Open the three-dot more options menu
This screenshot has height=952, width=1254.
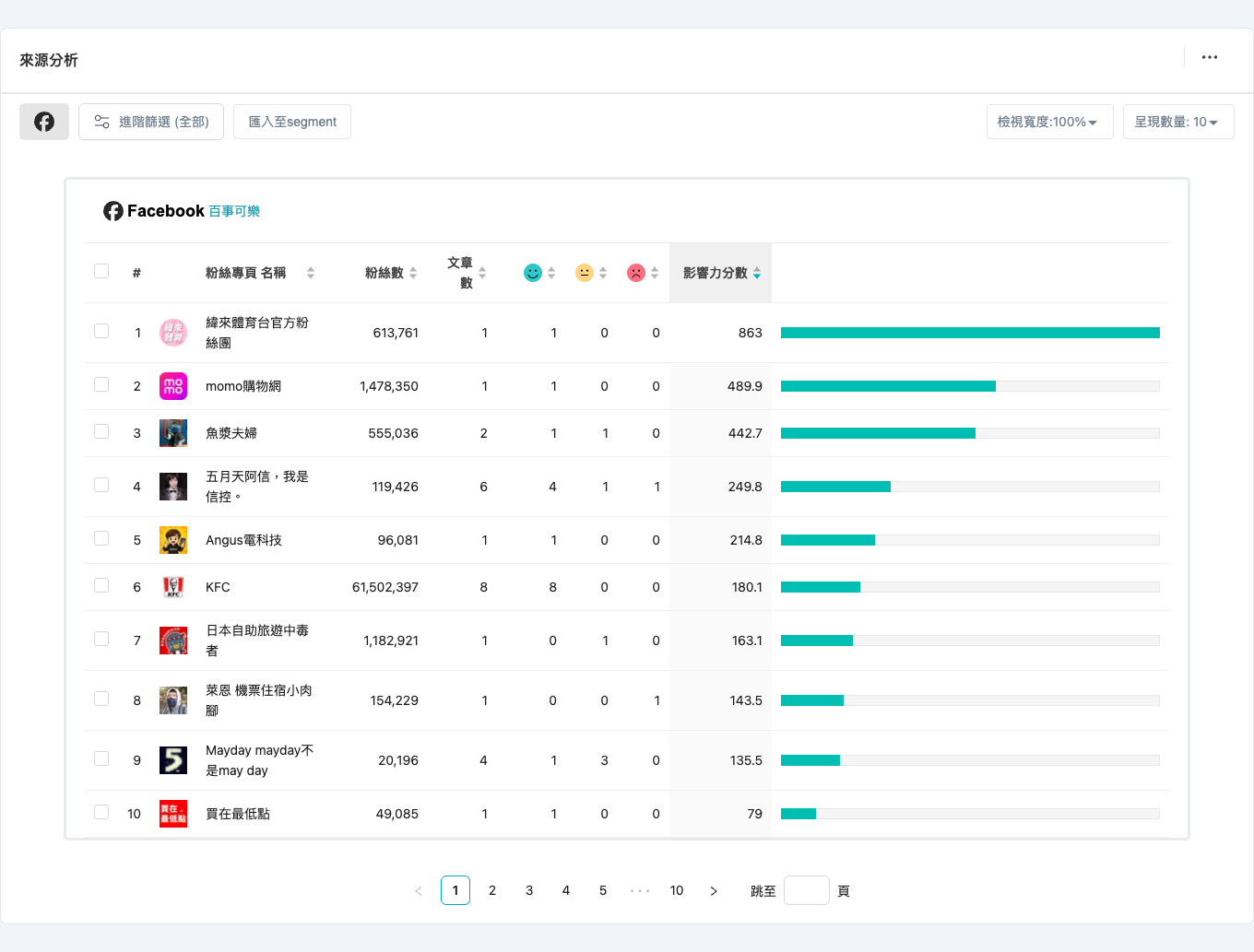[1210, 57]
